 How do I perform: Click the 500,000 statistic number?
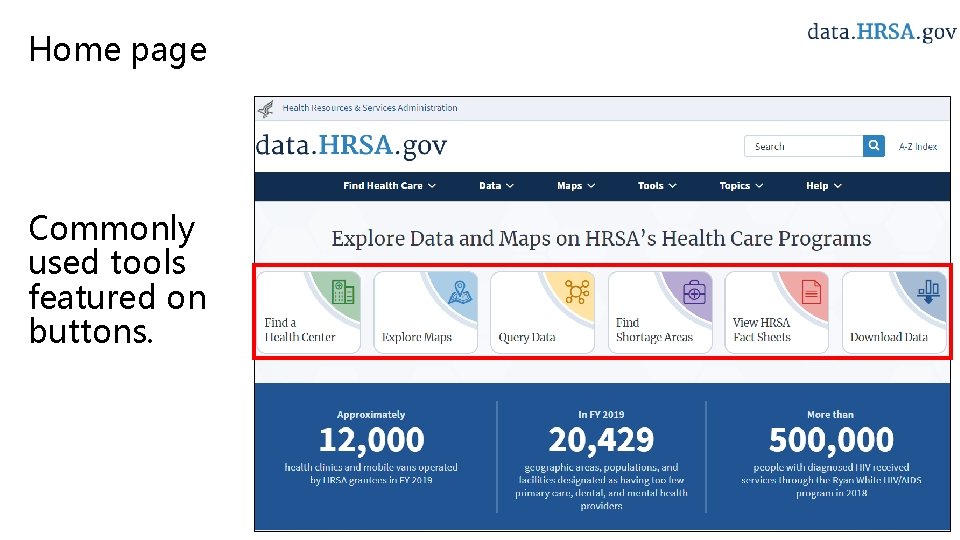[x=831, y=440]
